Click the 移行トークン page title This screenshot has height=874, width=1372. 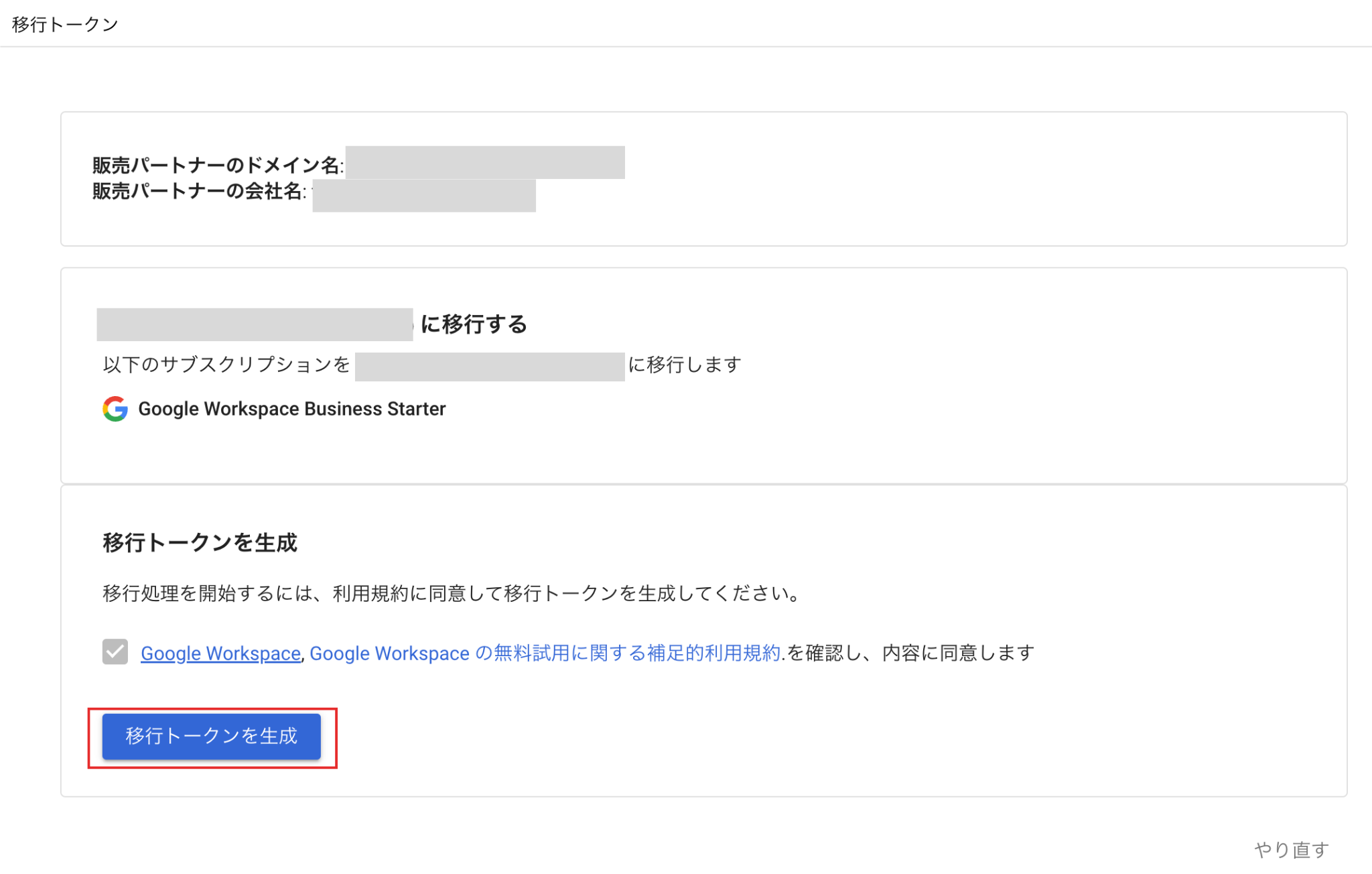65,24
